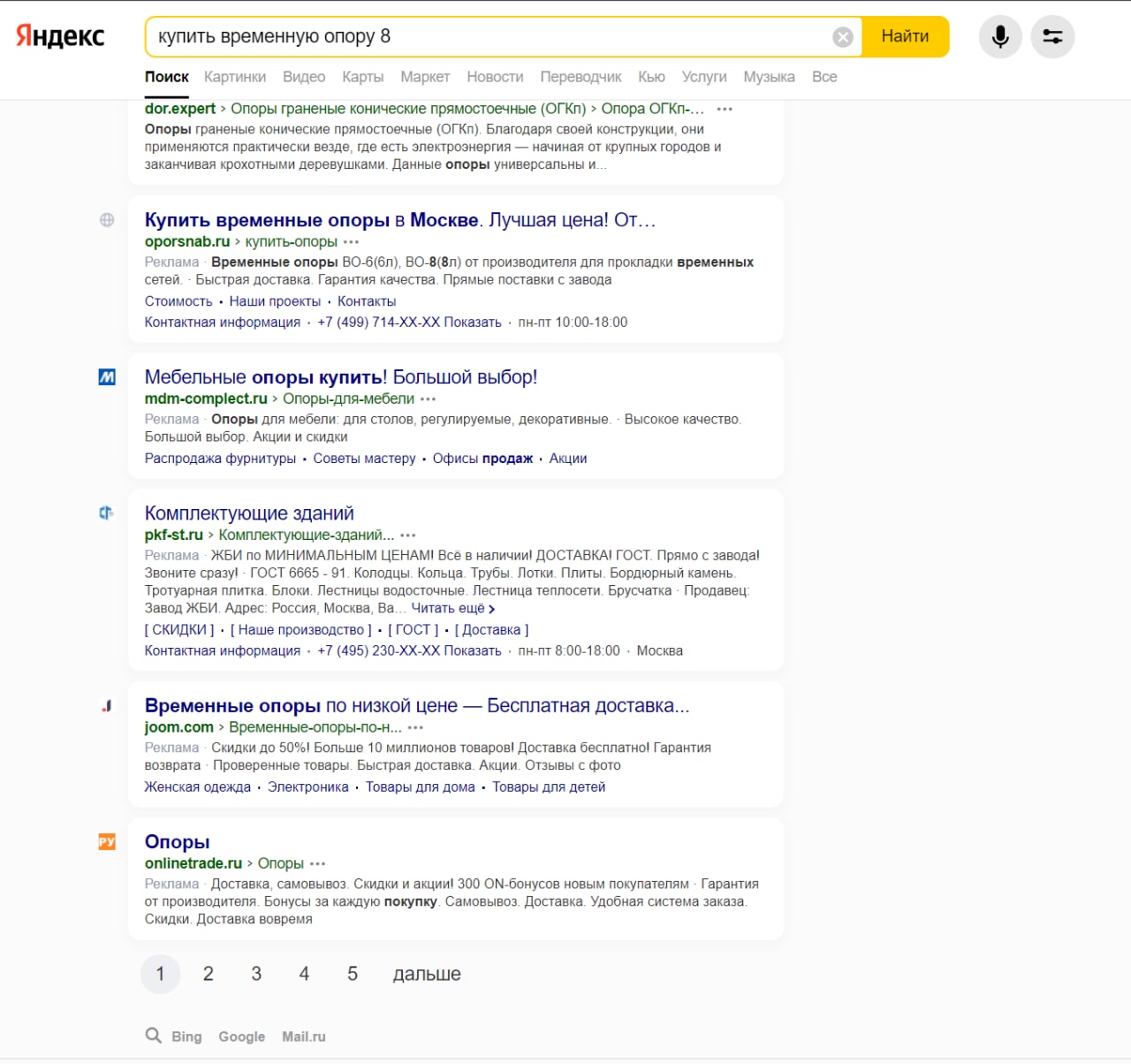The height and width of the screenshot is (1064, 1131).
Task: Open 'Комплектующие зданий' result title
Action: pyautogui.click(x=249, y=513)
